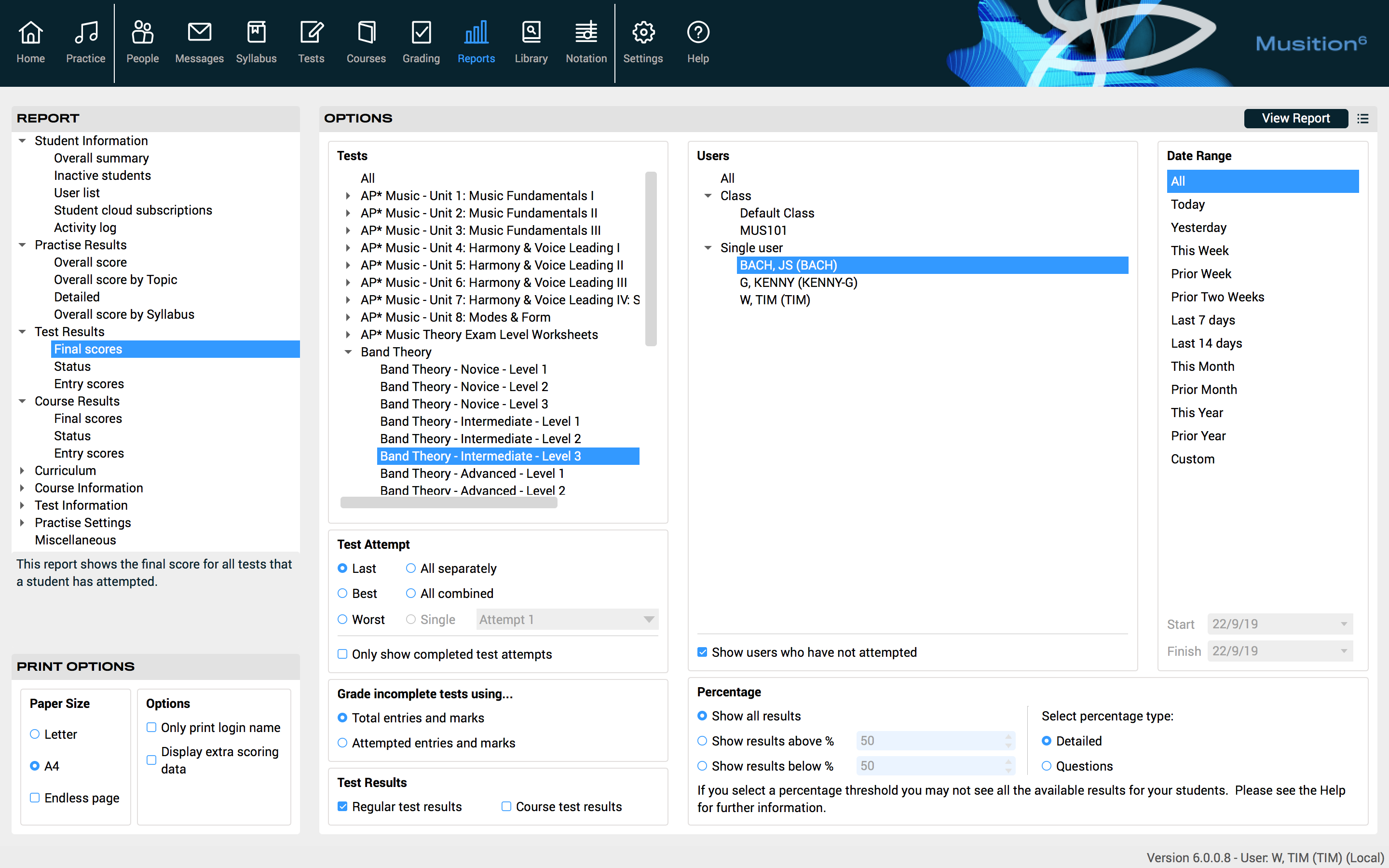
Task: Click the View Report button
Action: (x=1295, y=118)
